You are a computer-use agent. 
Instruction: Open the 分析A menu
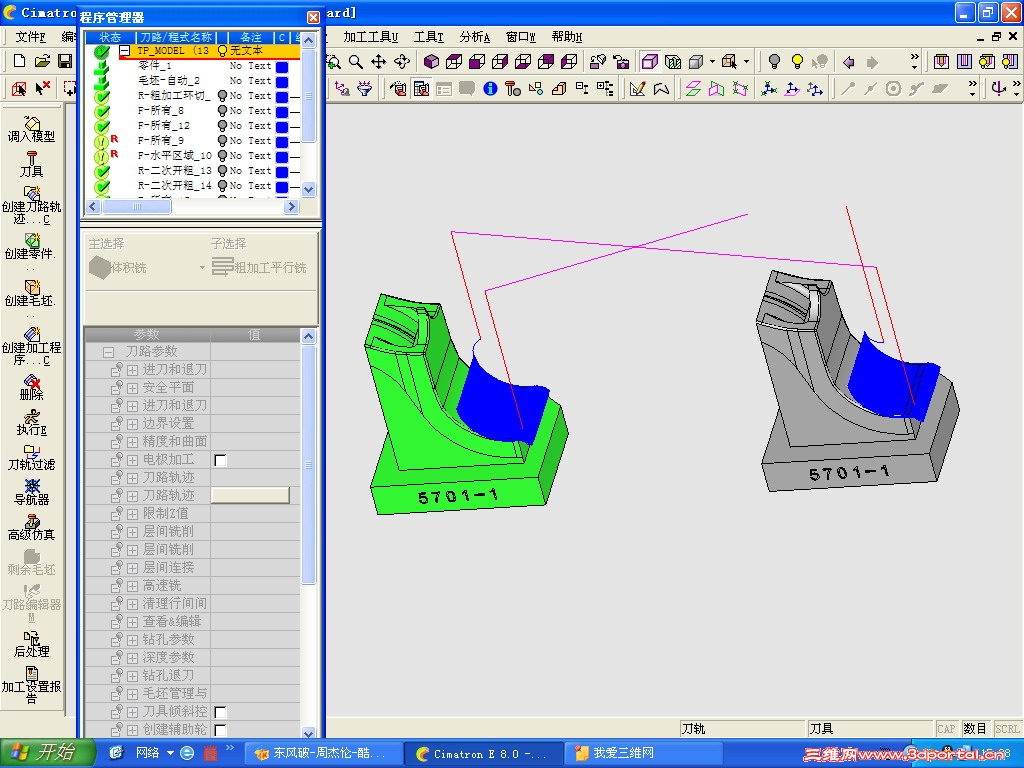(x=474, y=37)
